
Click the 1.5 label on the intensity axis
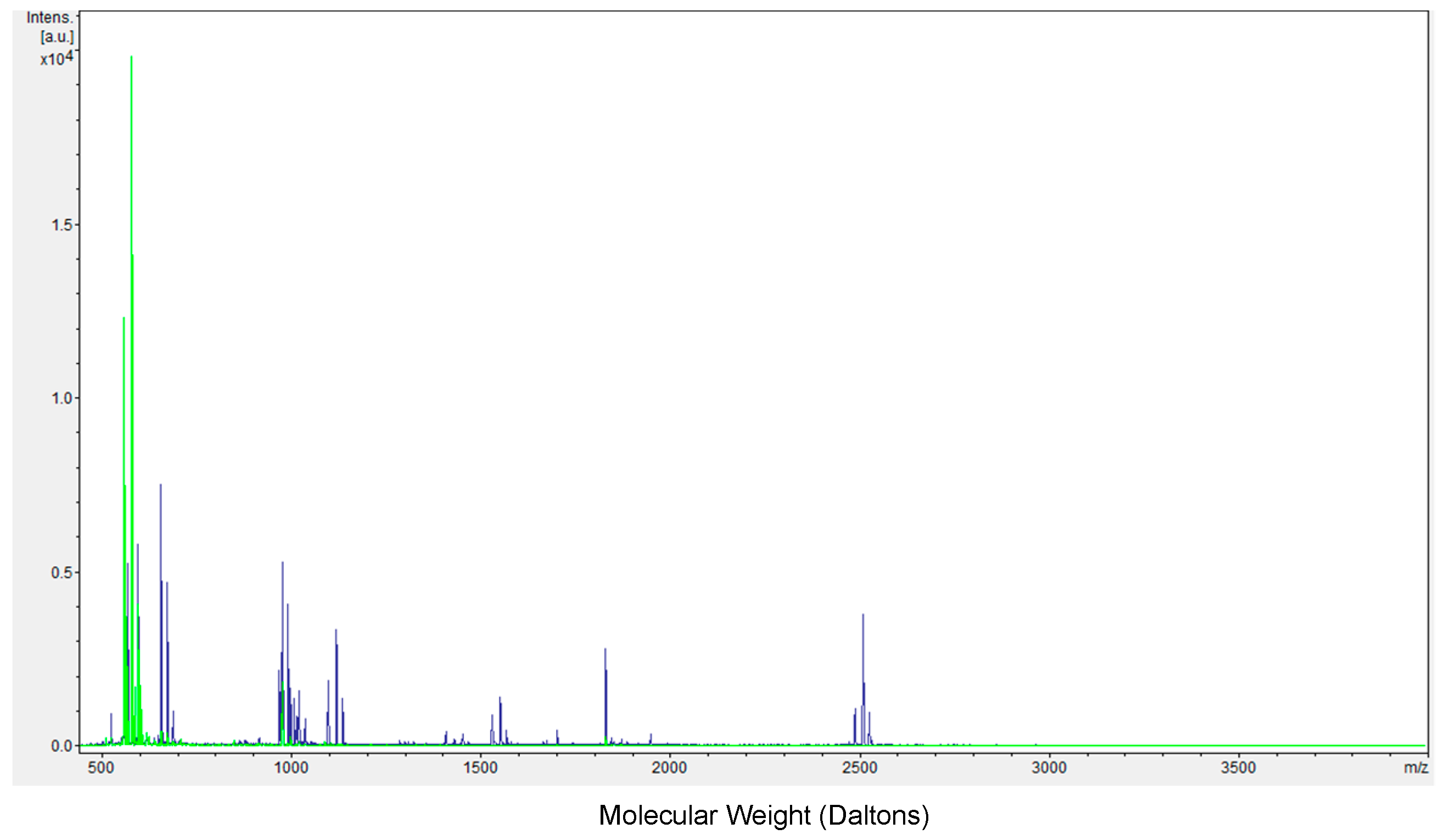click(62, 225)
